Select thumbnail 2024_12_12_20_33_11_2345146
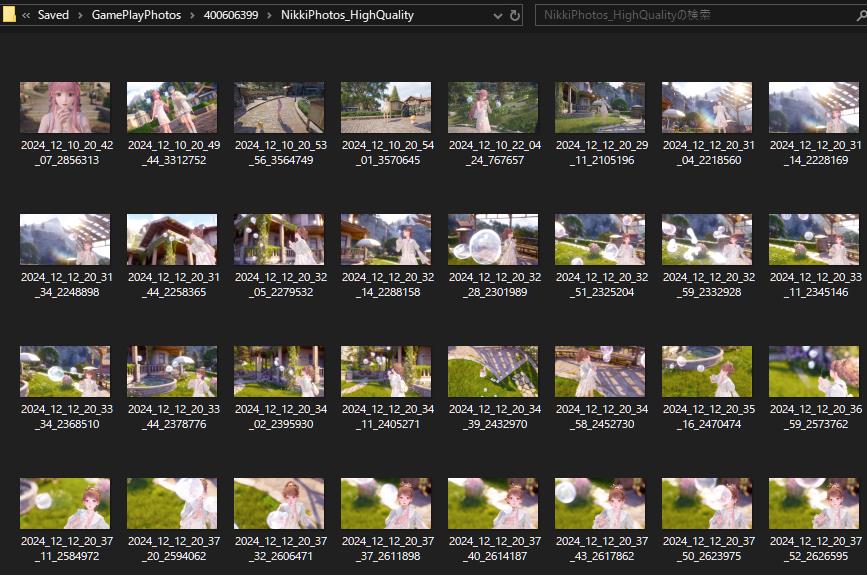Image resolution: width=867 pixels, height=575 pixels. click(814, 239)
